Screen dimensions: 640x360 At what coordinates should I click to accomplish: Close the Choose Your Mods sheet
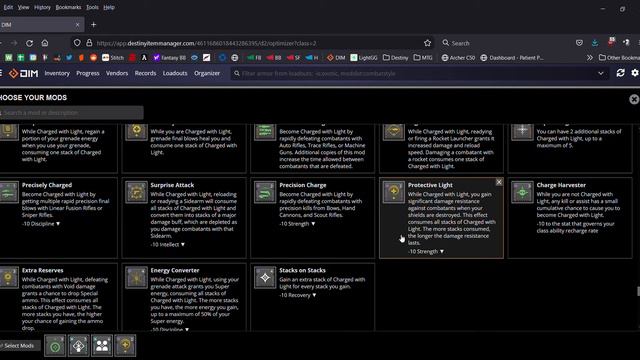(x=634, y=99)
